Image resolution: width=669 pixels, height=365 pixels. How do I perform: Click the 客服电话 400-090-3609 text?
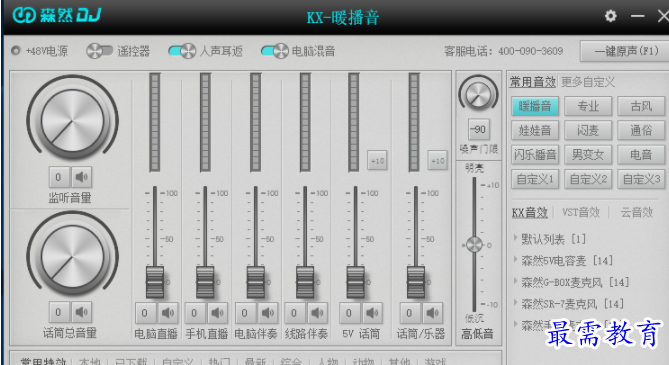coord(504,51)
